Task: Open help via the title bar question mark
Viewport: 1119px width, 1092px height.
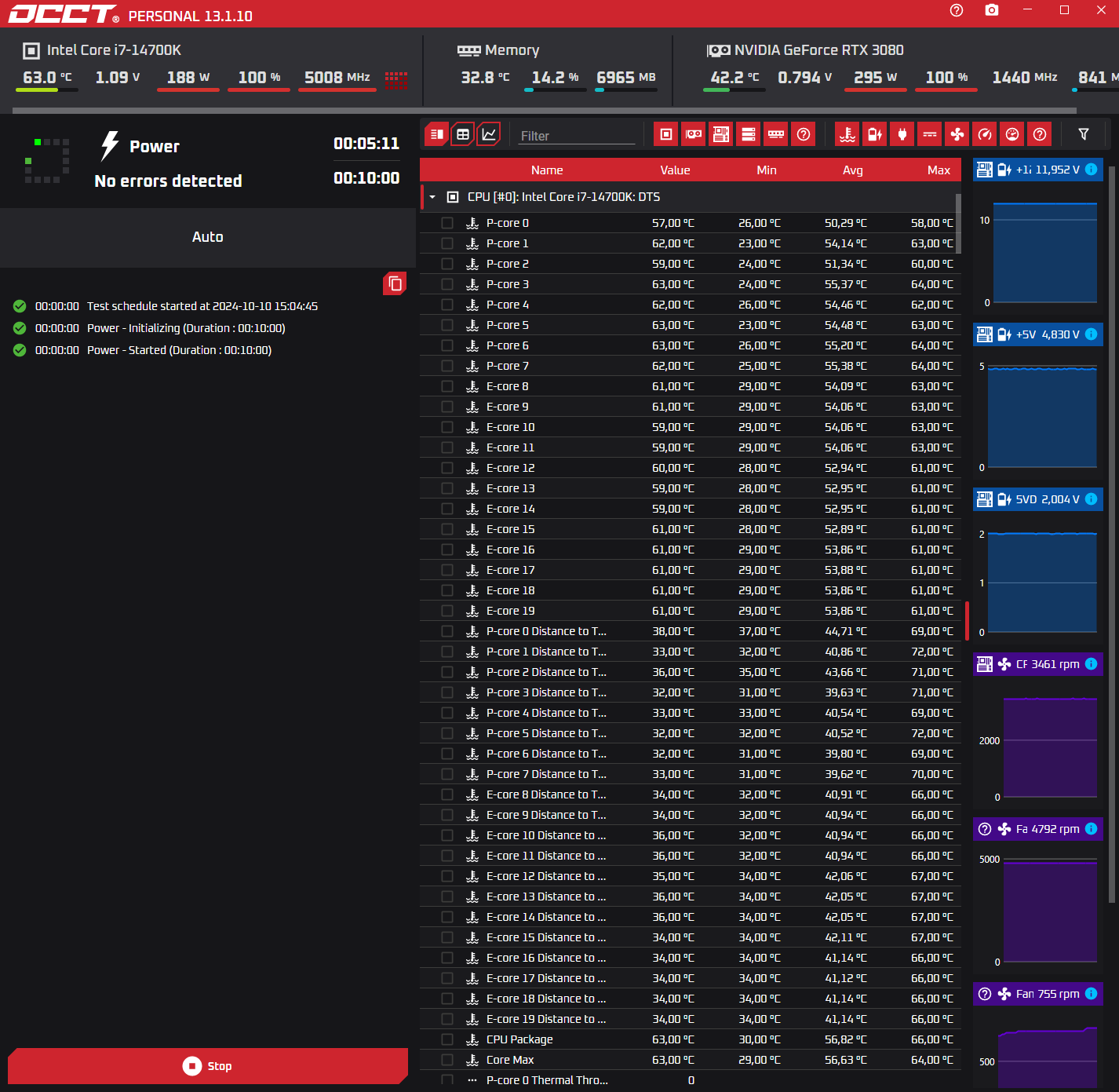Action: coord(957,10)
